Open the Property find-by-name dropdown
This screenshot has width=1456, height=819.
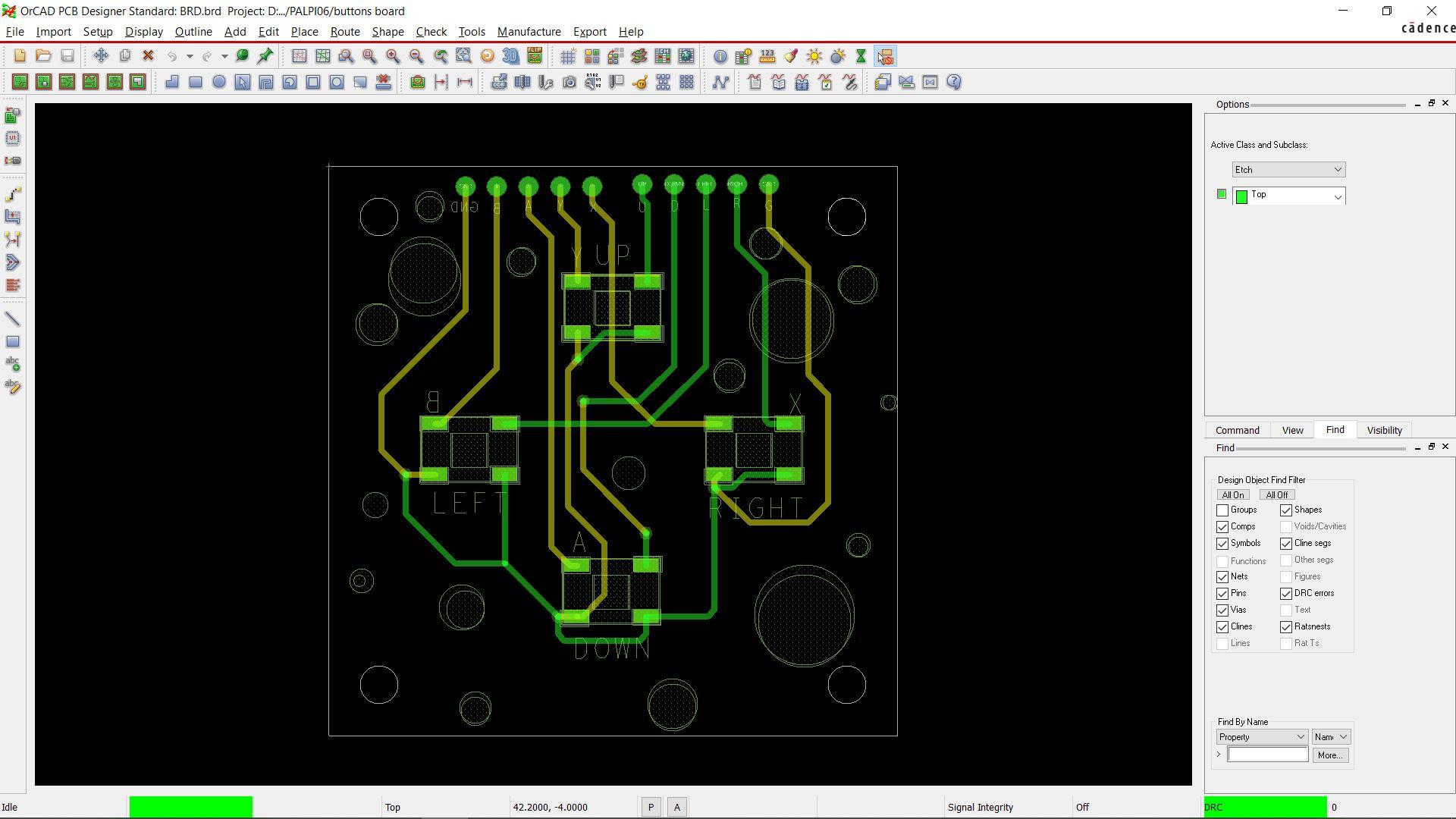click(x=1262, y=737)
